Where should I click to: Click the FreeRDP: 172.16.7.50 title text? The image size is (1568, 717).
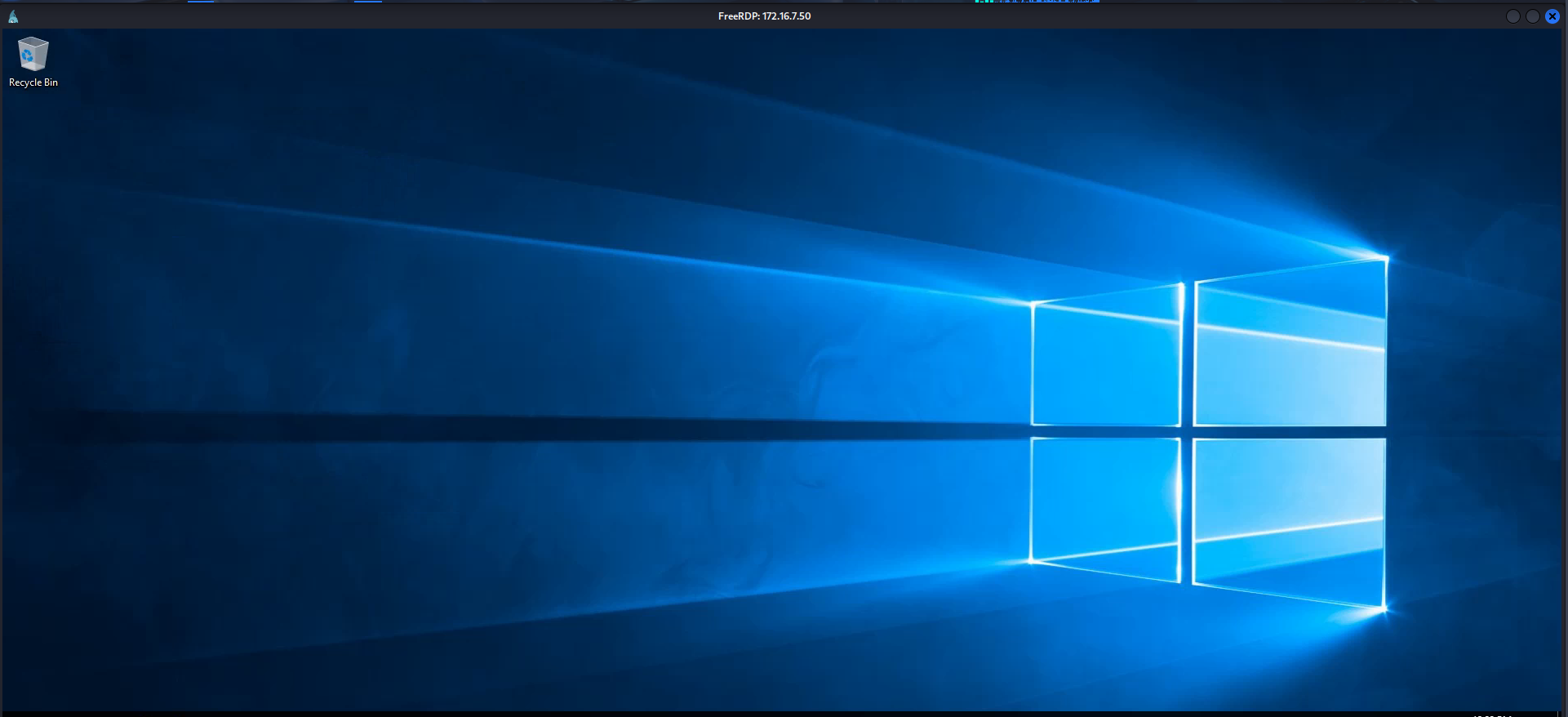pos(764,16)
